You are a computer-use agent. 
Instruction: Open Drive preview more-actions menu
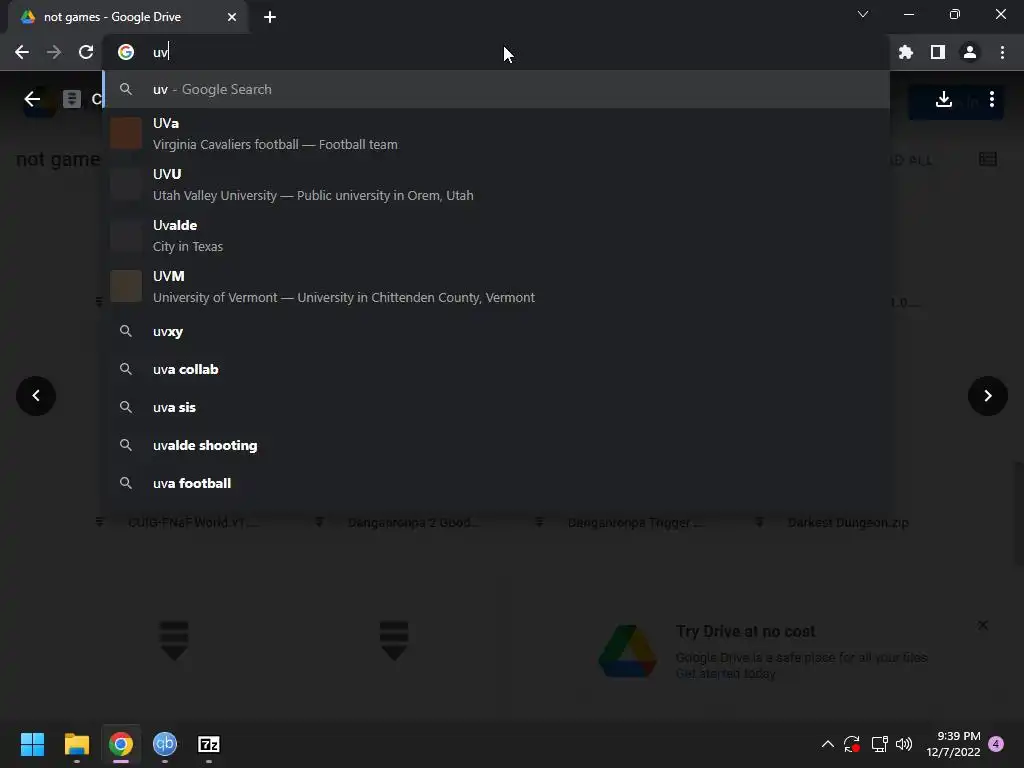coord(992,99)
